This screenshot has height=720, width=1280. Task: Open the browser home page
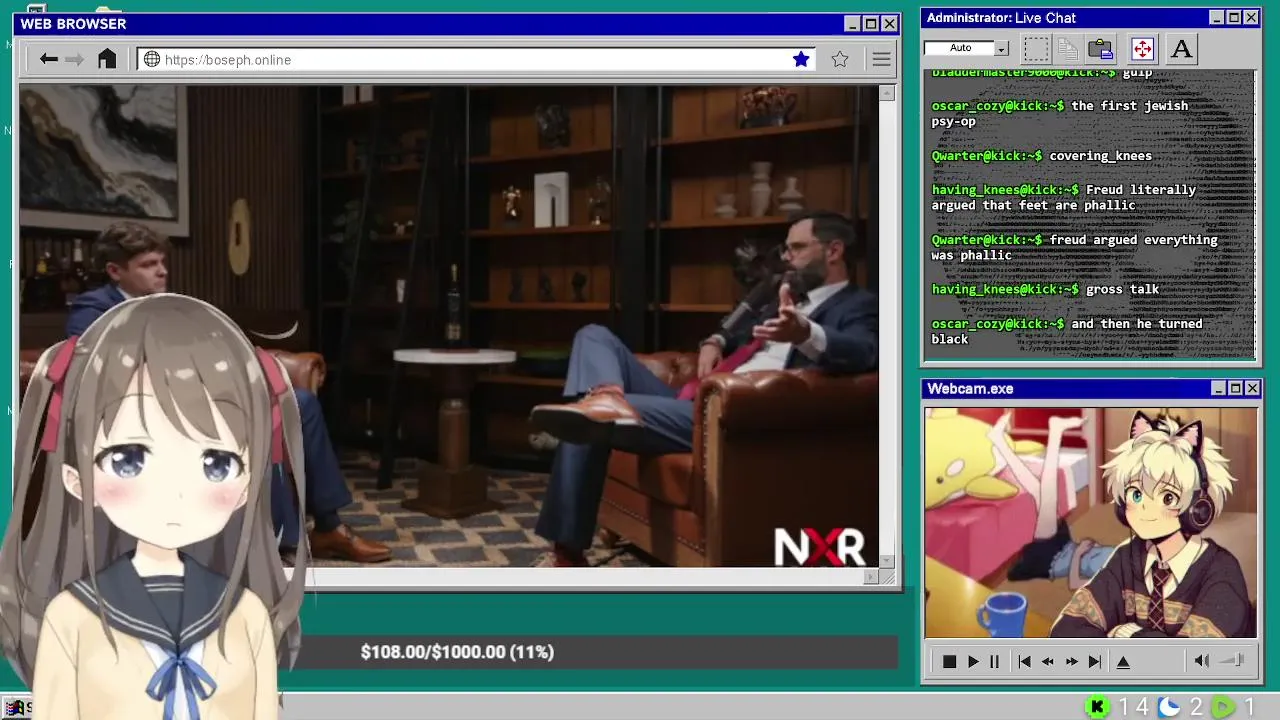tap(107, 59)
